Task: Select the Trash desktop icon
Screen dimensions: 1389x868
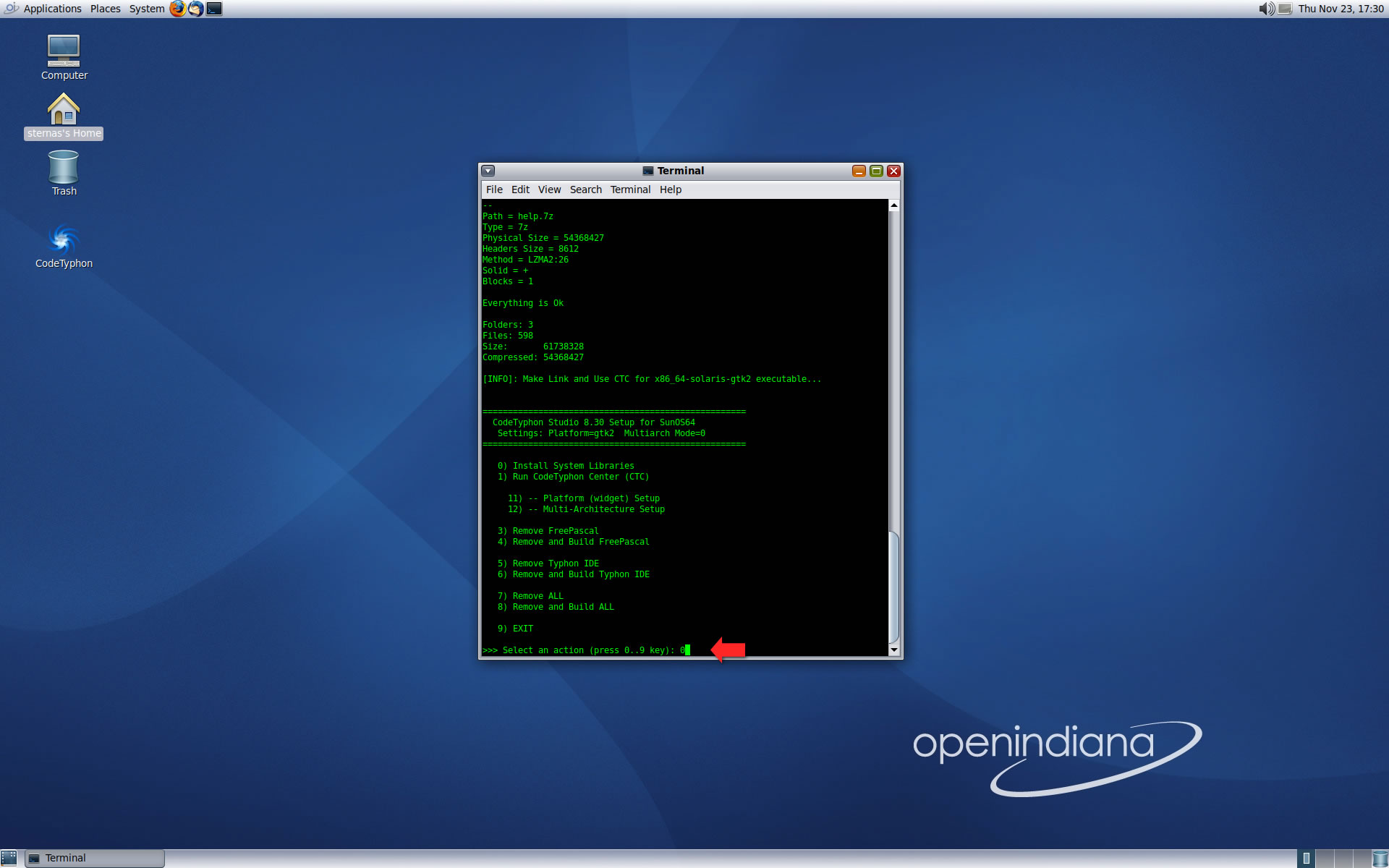Action: pyautogui.click(x=64, y=173)
